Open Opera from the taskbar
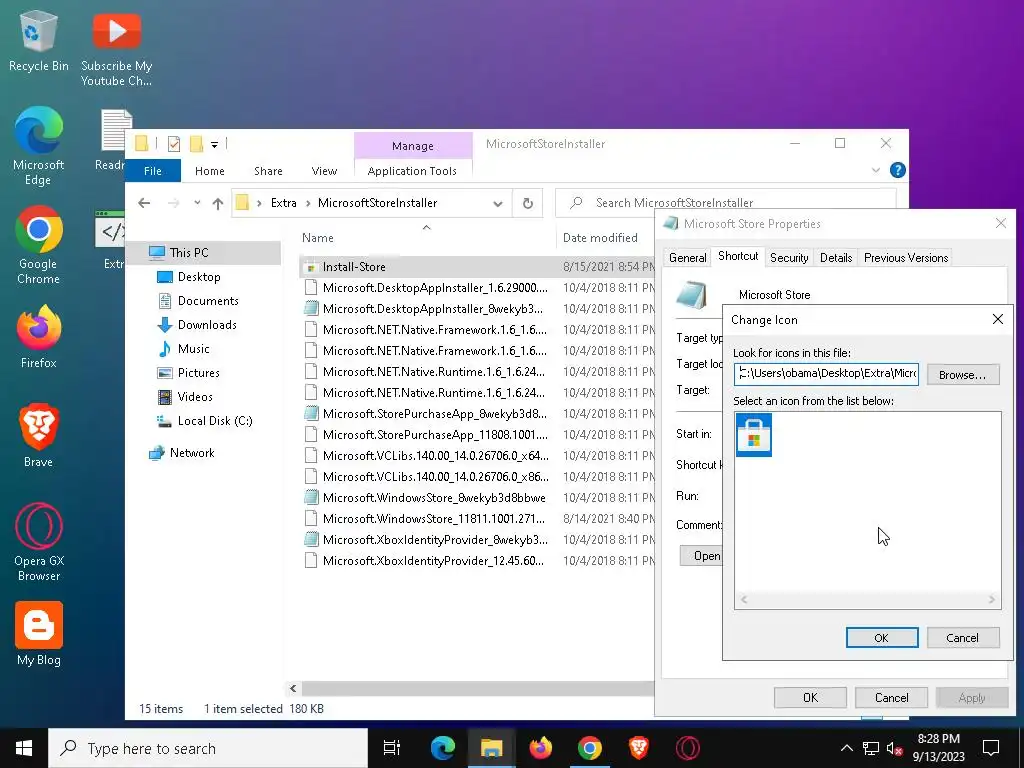 pos(687,748)
